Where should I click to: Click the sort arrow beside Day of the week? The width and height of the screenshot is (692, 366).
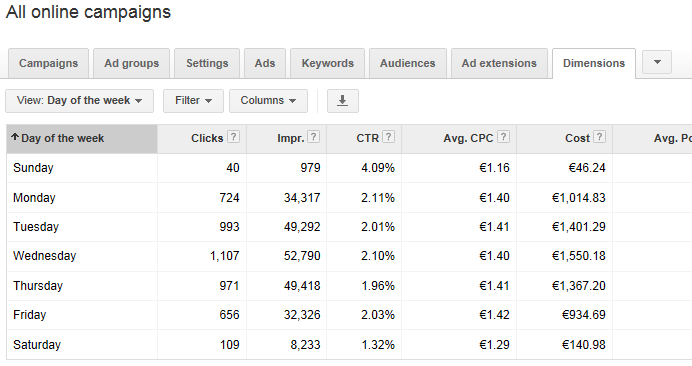(x=15, y=137)
